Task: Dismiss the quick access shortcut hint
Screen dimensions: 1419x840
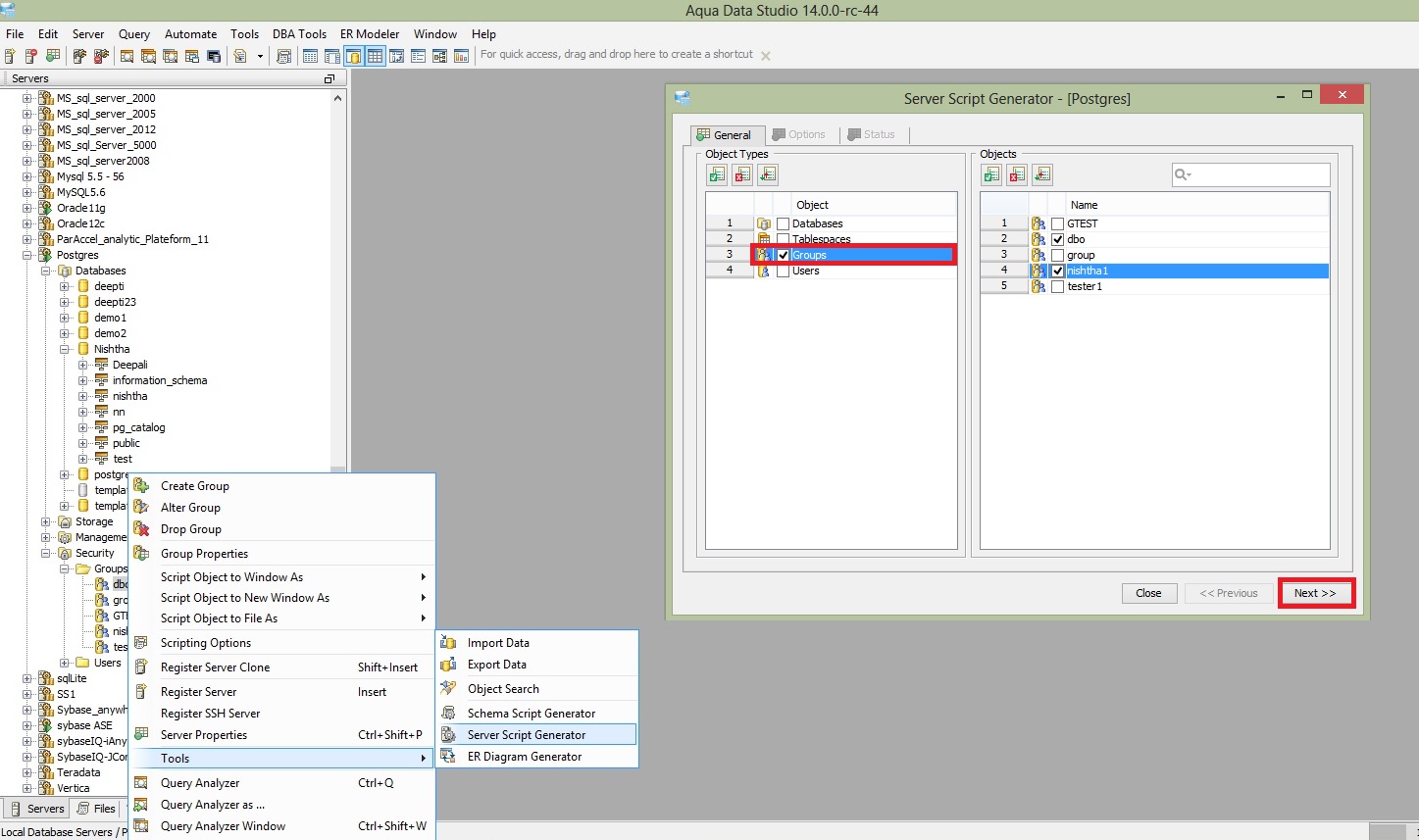Action: point(766,56)
